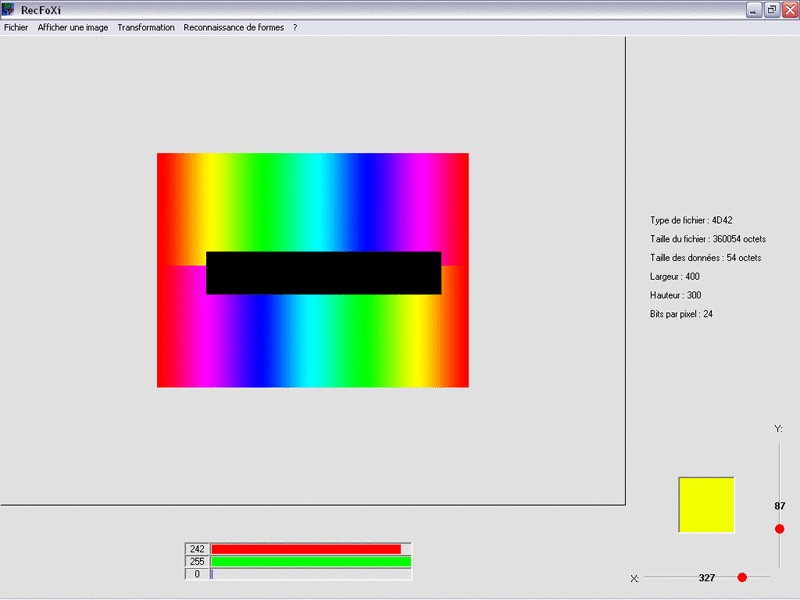Close the RecFoXi window
This screenshot has width=800, height=600.
click(790, 10)
